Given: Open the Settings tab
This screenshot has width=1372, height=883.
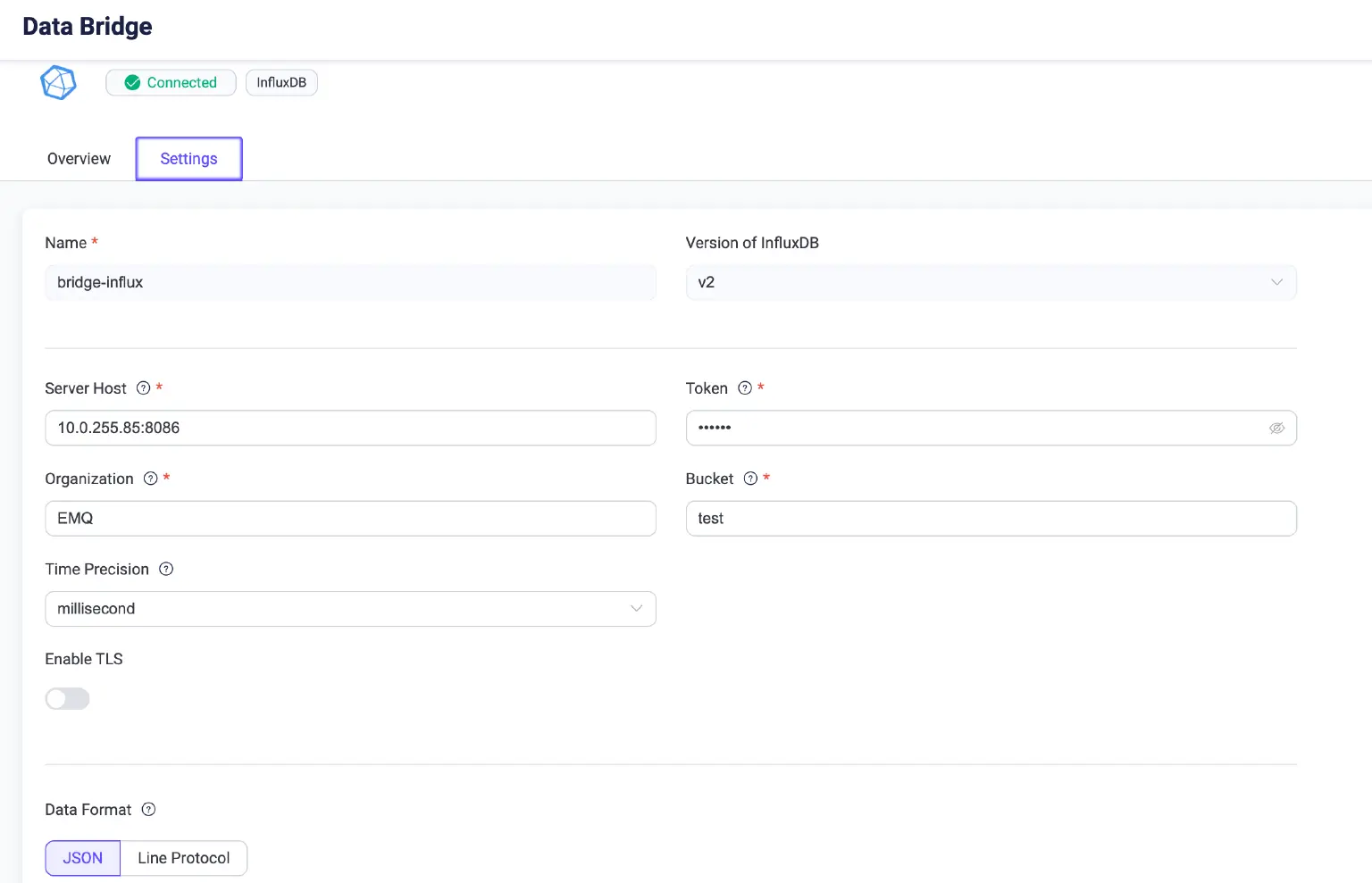Looking at the screenshot, I should pos(188,159).
